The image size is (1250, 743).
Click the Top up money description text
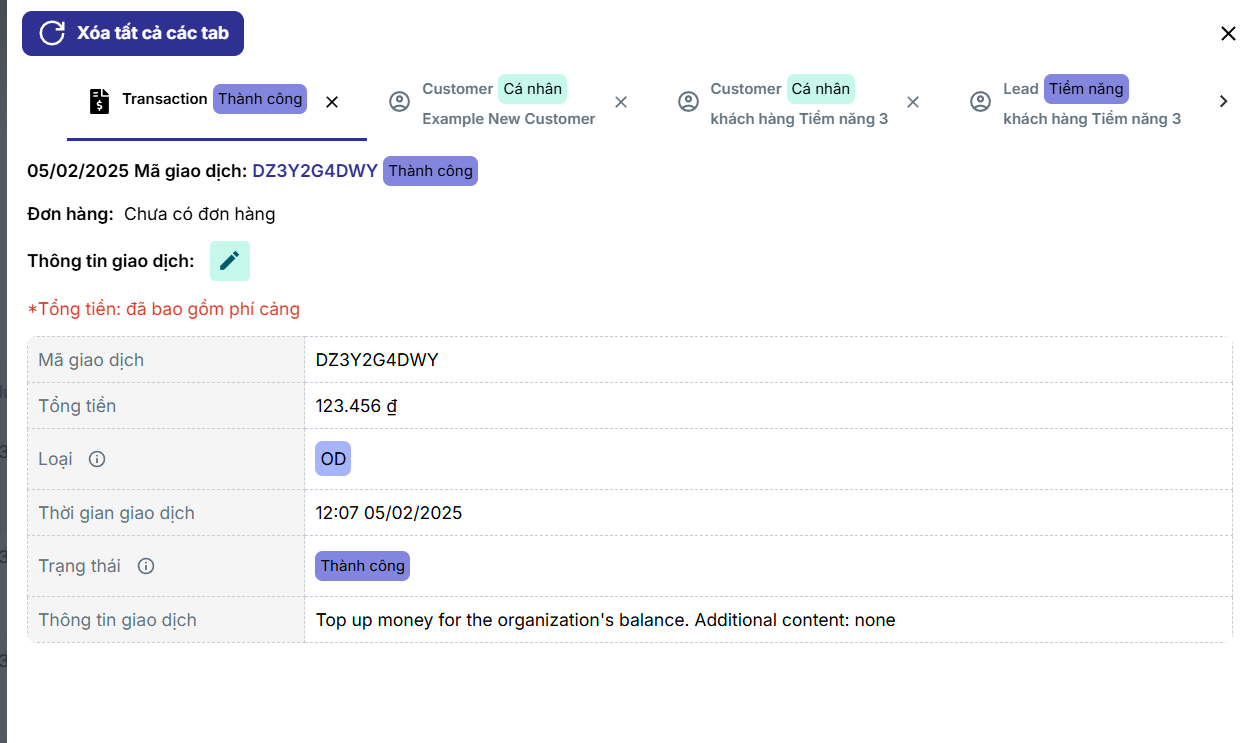click(606, 620)
